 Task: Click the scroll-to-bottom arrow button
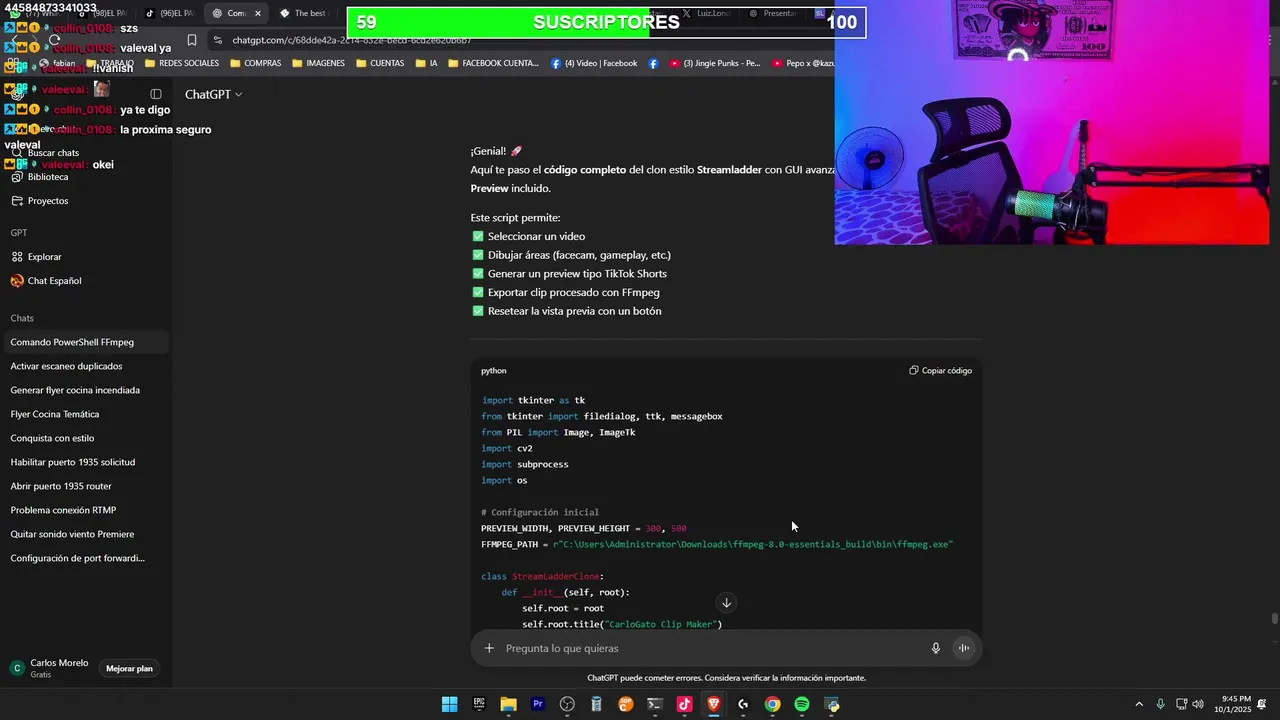(x=726, y=603)
